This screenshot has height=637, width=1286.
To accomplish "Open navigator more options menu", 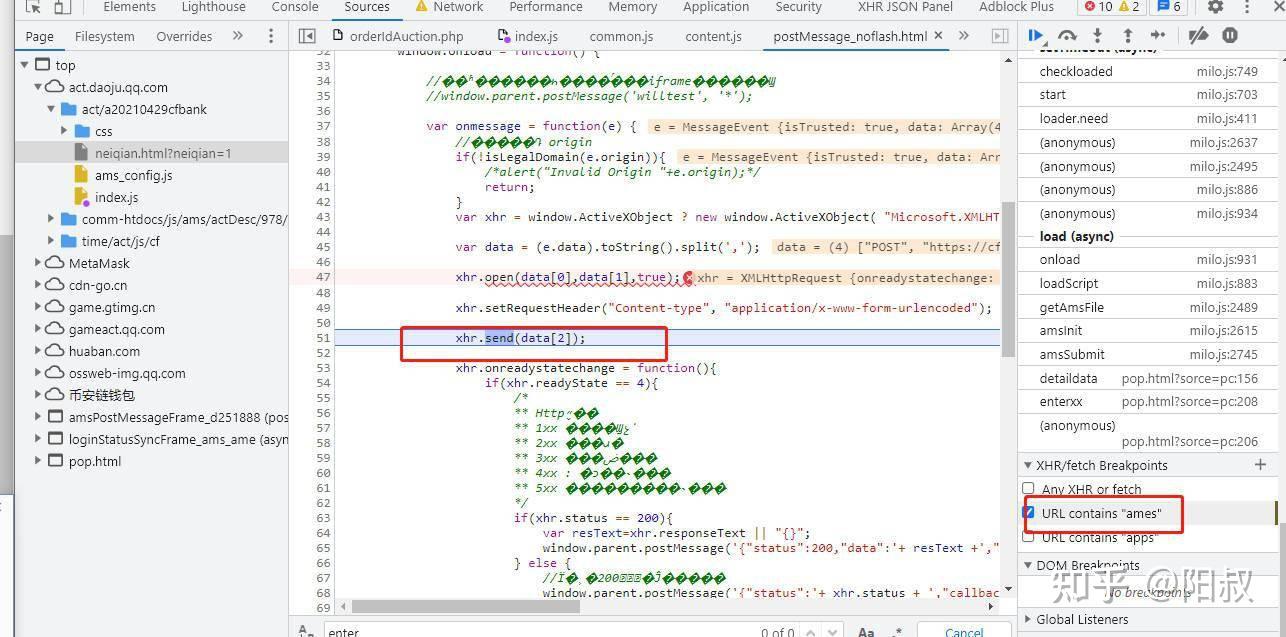I will point(271,36).
